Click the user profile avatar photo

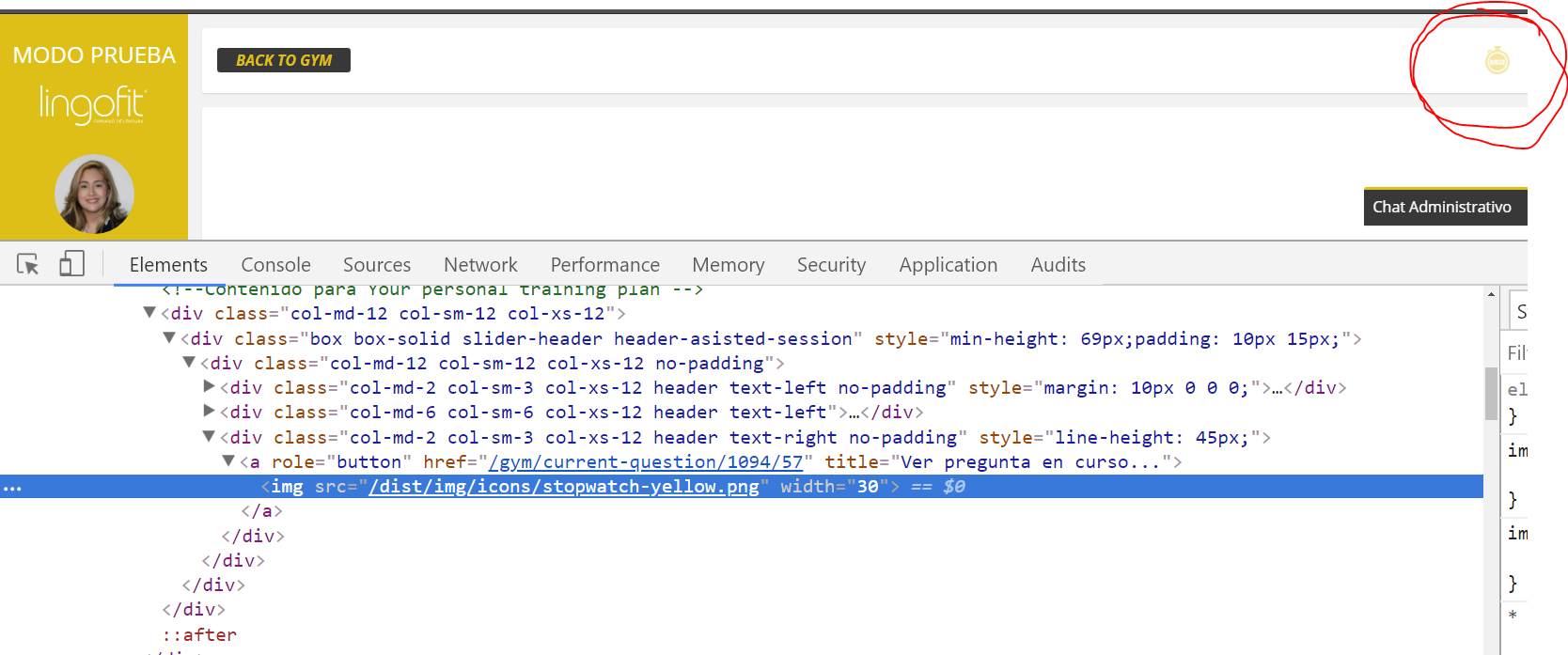[x=94, y=195]
